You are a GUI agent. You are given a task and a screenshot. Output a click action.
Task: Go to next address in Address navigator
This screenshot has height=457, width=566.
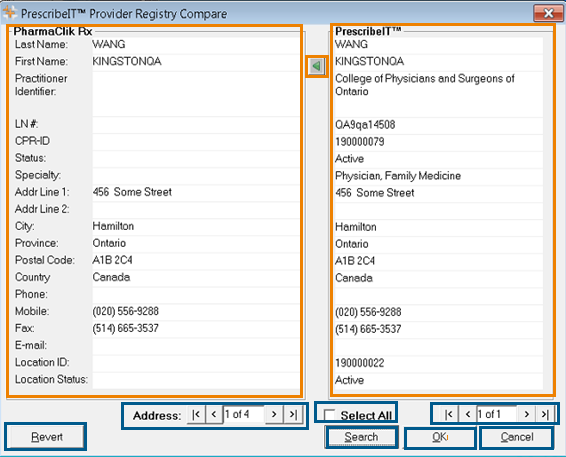pyautogui.click(x=274, y=414)
